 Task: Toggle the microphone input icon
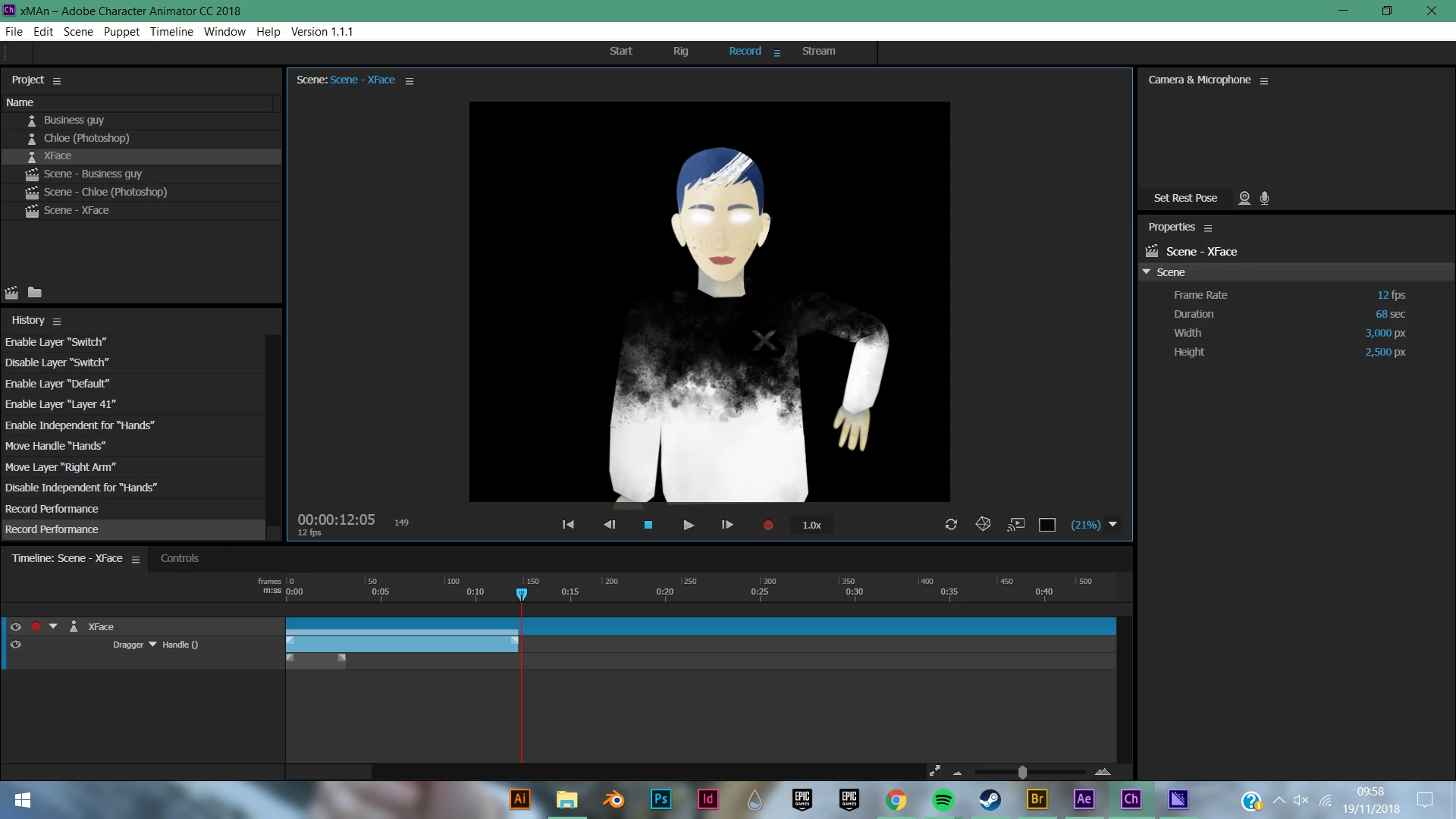pyautogui.click(x=1264, y=198)
